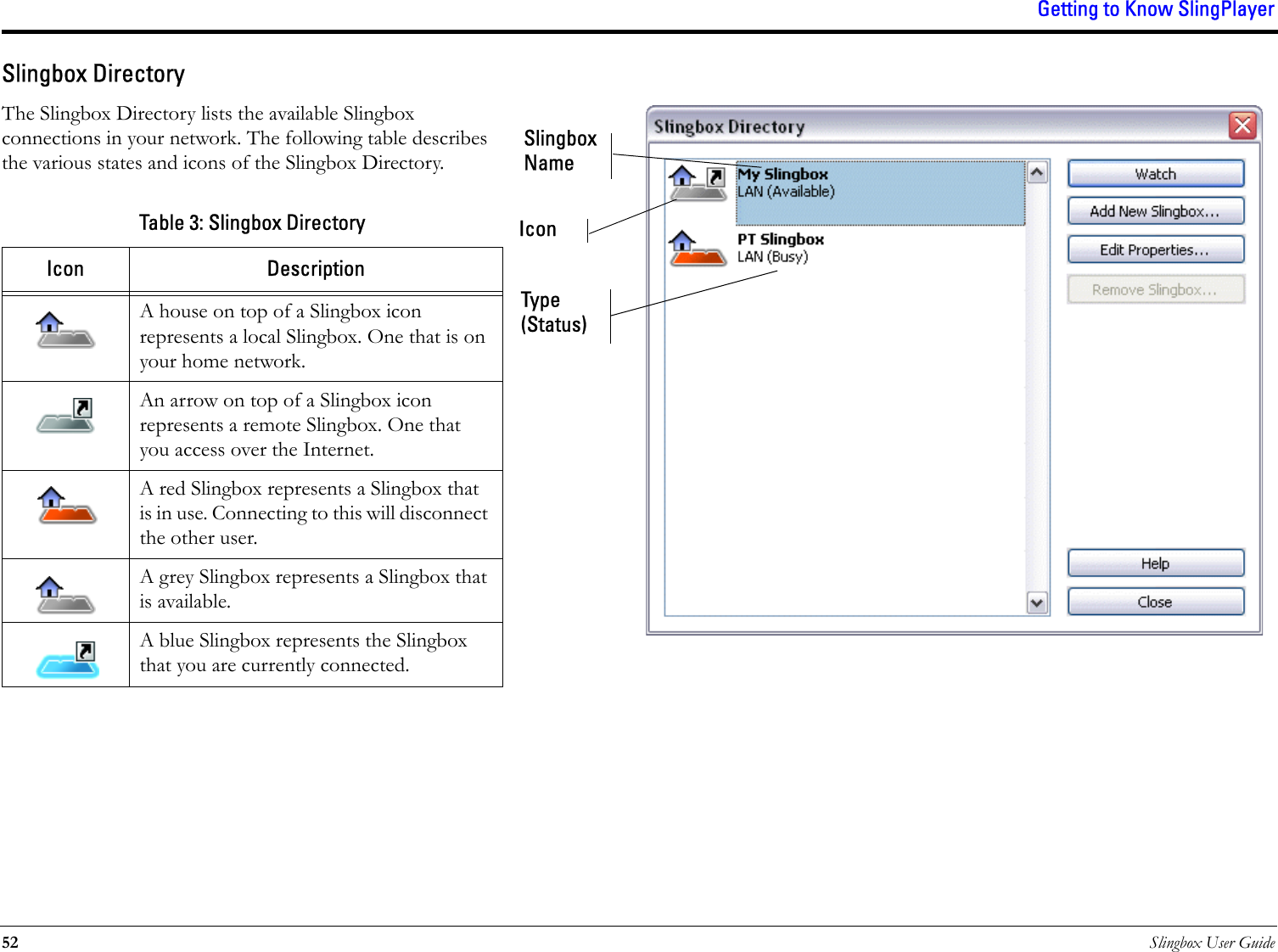Click the red busy icon of PT Slingbox
The height and width of the screenshot is (952, 1278).
click(x=698, y=249)
